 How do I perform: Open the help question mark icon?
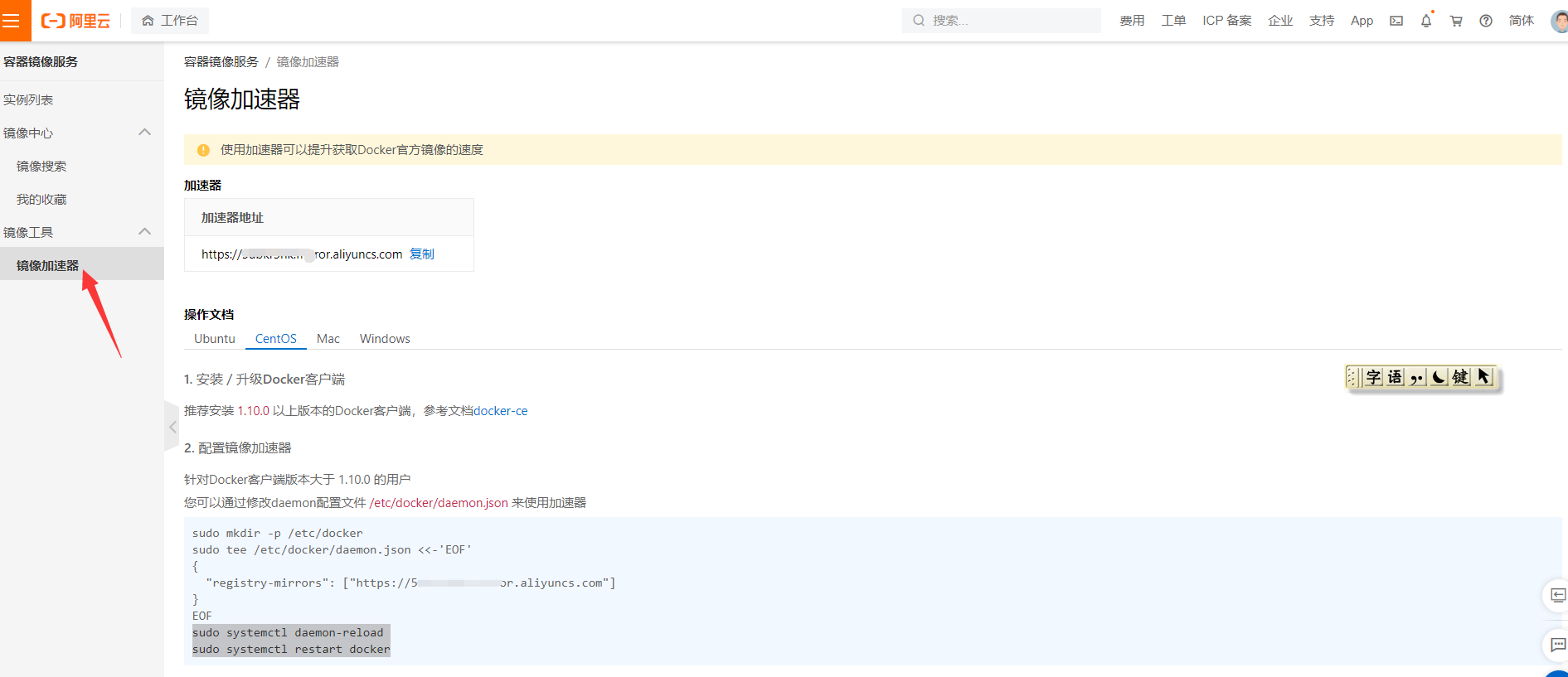click(1486, 21)
